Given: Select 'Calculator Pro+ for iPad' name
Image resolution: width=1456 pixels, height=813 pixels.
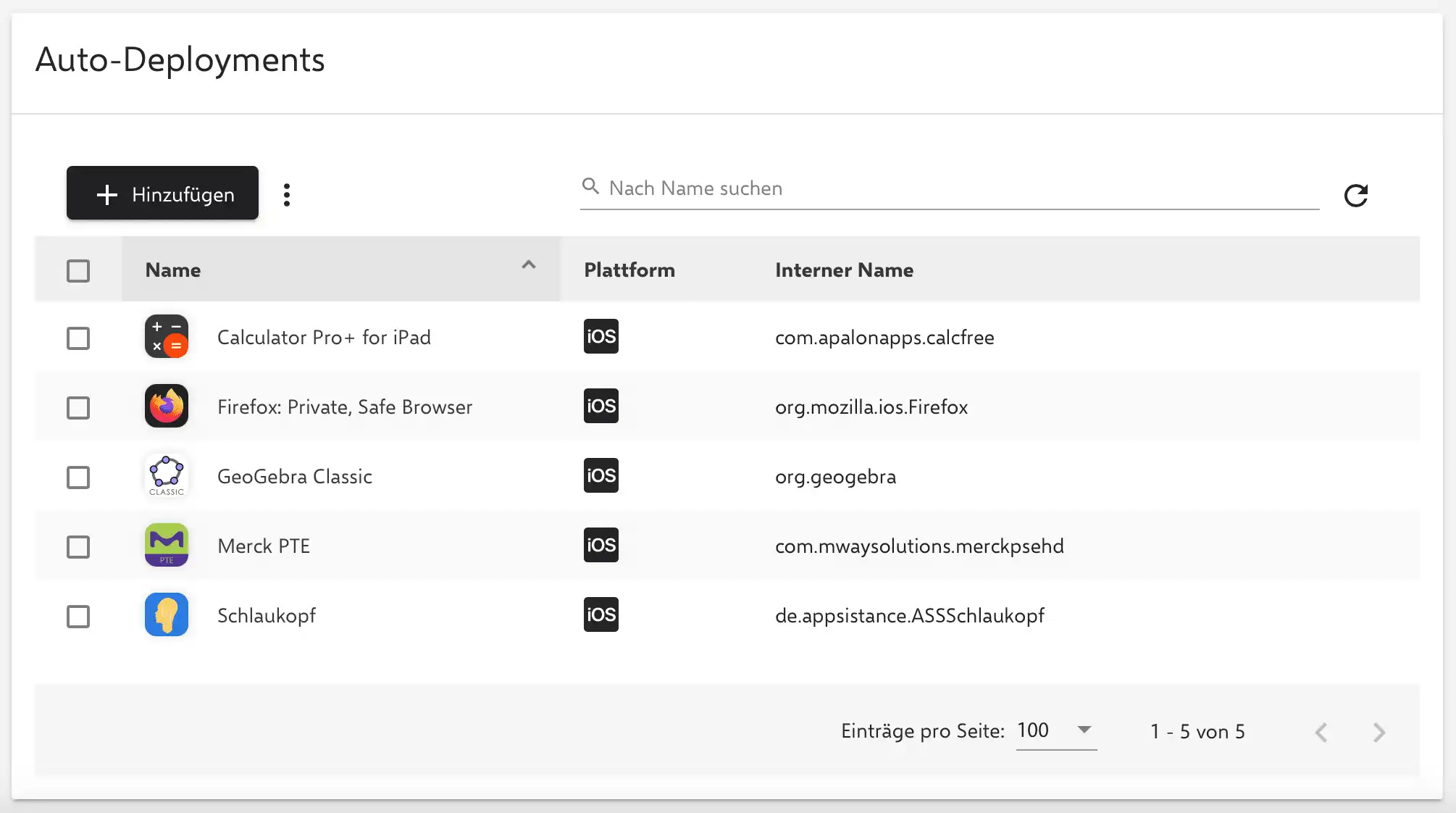Looking at the screenshot, I should [x=324, y=338].
